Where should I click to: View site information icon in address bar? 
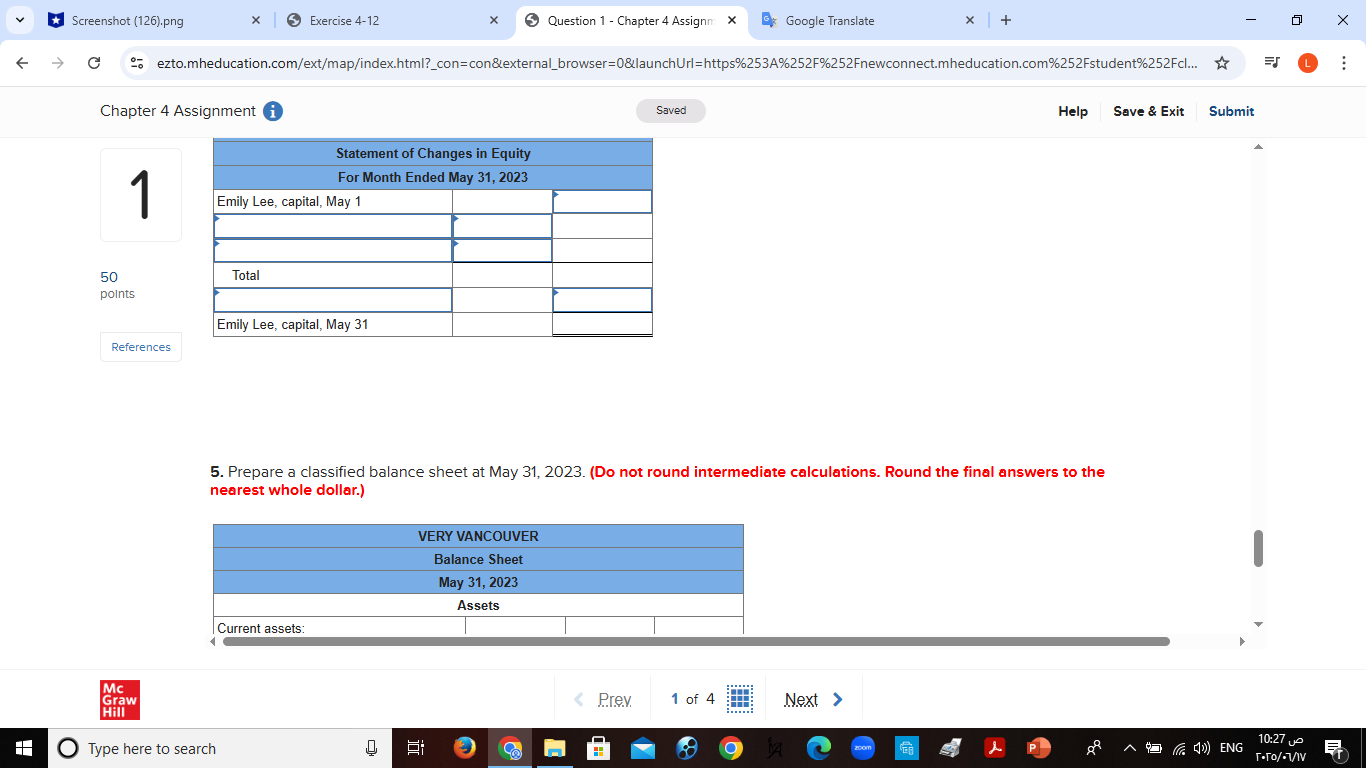[x=138, y=63]
